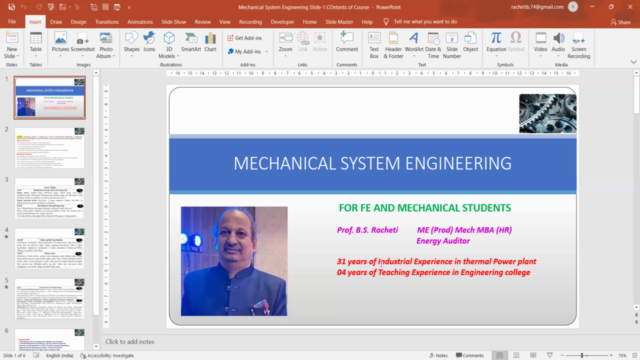Select slide 3 thumbnail
This screenshot has width=640, height=360.
point(50,198)
